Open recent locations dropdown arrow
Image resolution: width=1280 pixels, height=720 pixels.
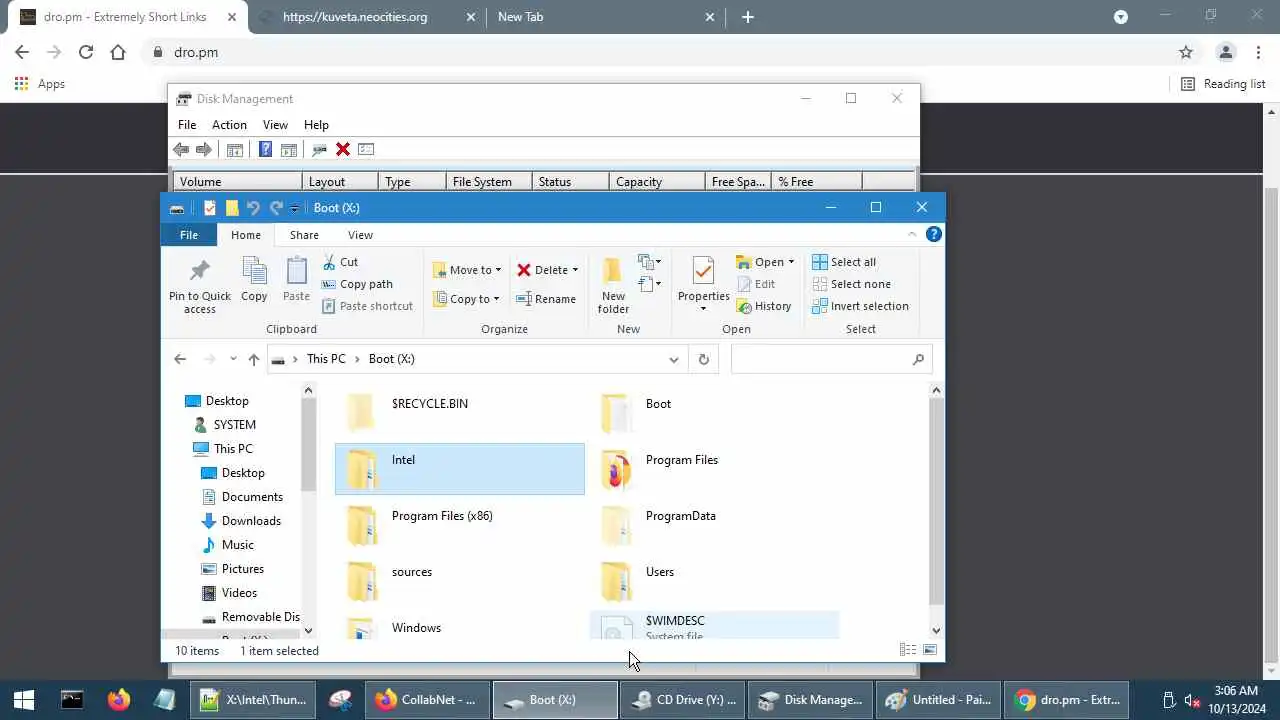[233, 359]
